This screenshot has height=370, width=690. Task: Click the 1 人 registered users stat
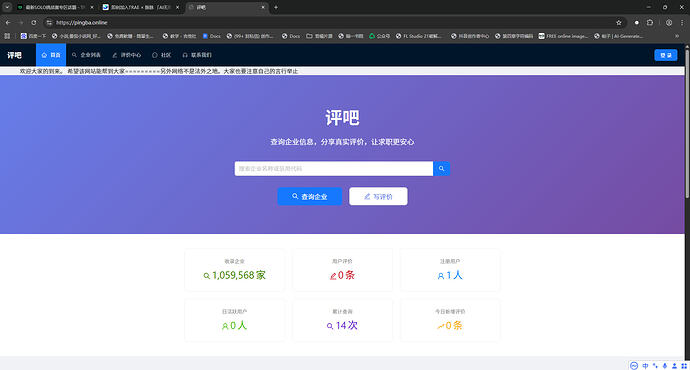(450, 270)
